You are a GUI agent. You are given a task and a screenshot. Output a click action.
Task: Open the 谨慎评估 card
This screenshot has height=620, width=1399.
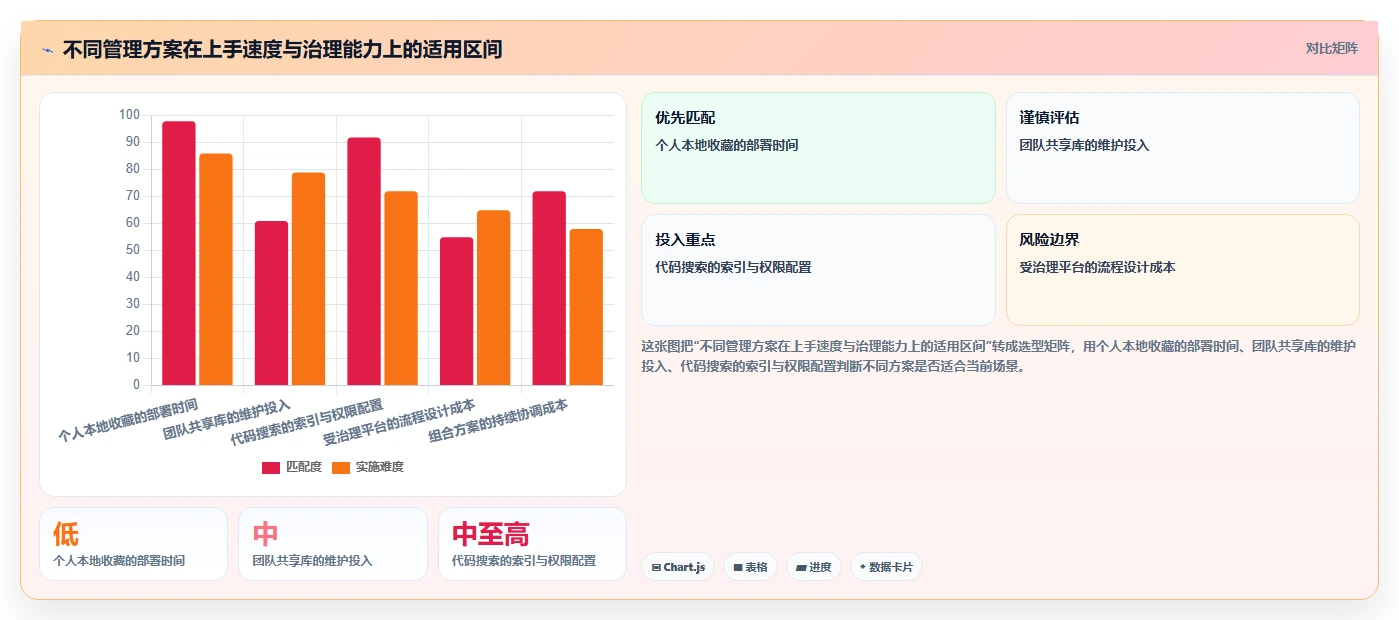[1182, 148]
